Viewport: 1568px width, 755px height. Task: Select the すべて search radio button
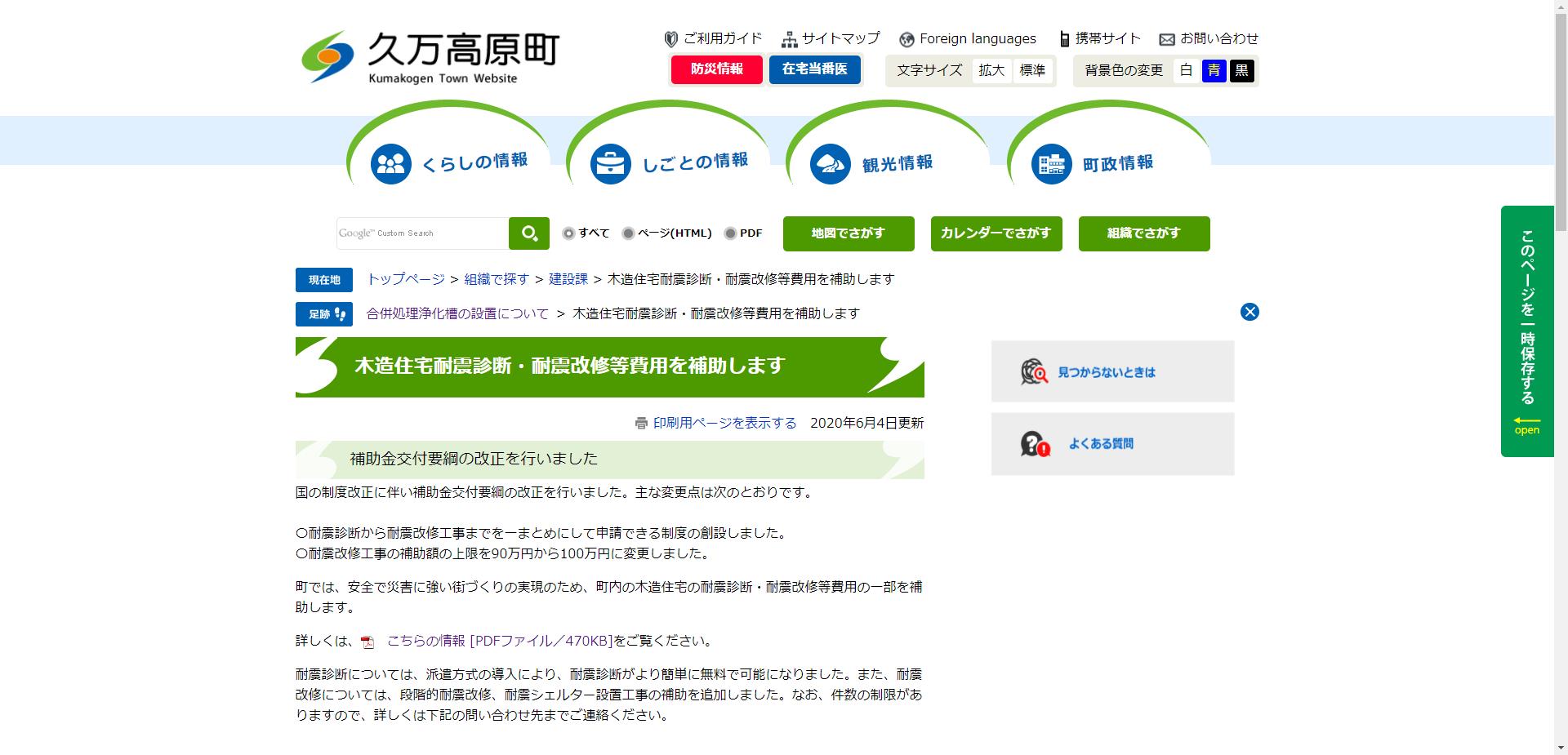coord(568,233)
